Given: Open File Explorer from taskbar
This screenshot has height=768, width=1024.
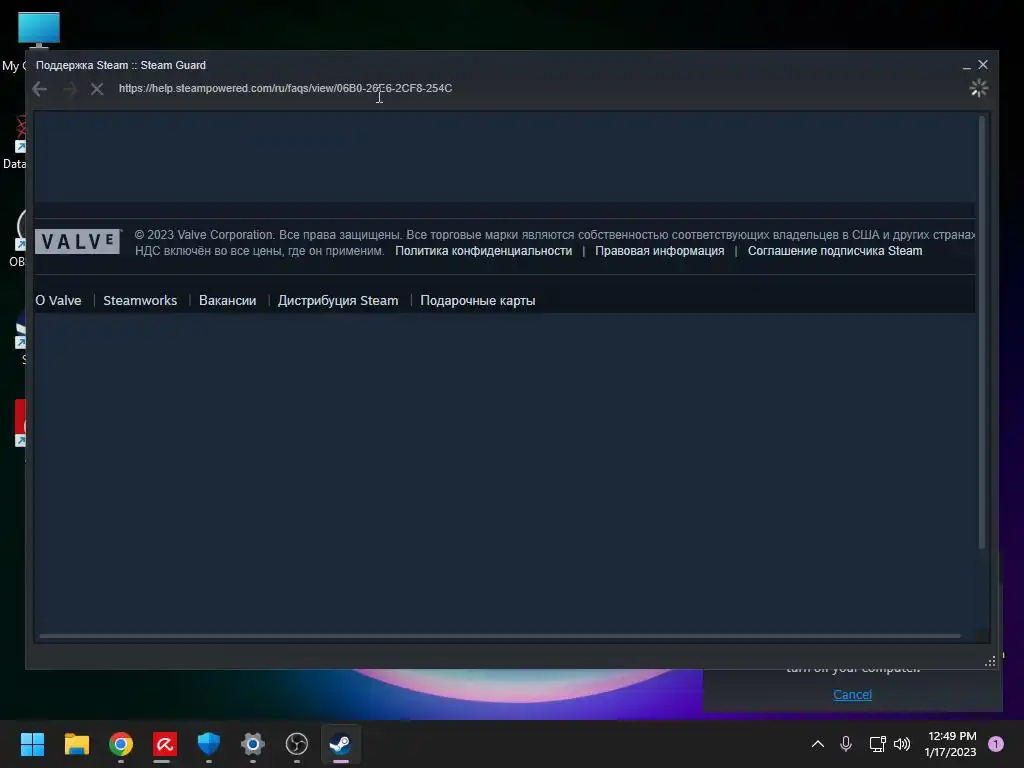Looking at the screenshot, I should [76, 744].
